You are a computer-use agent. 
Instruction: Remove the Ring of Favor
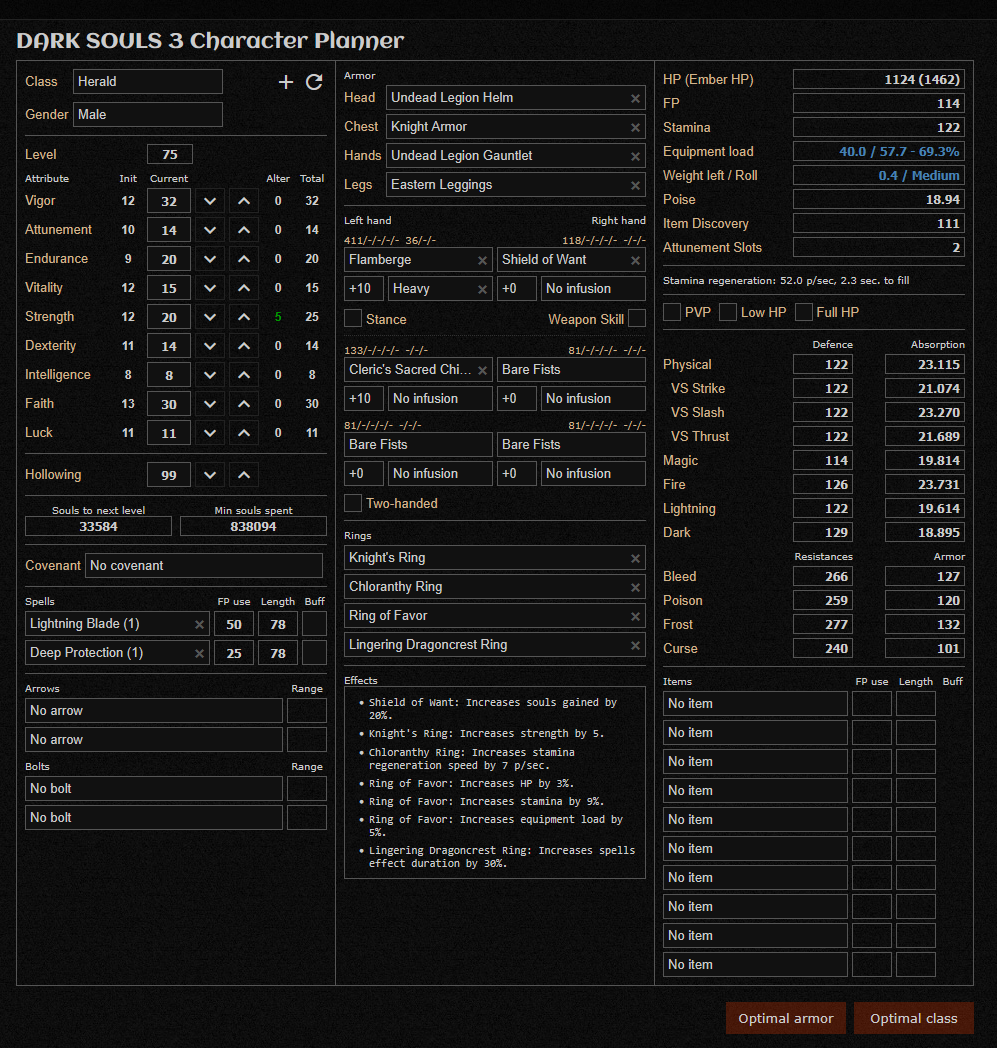635,616
